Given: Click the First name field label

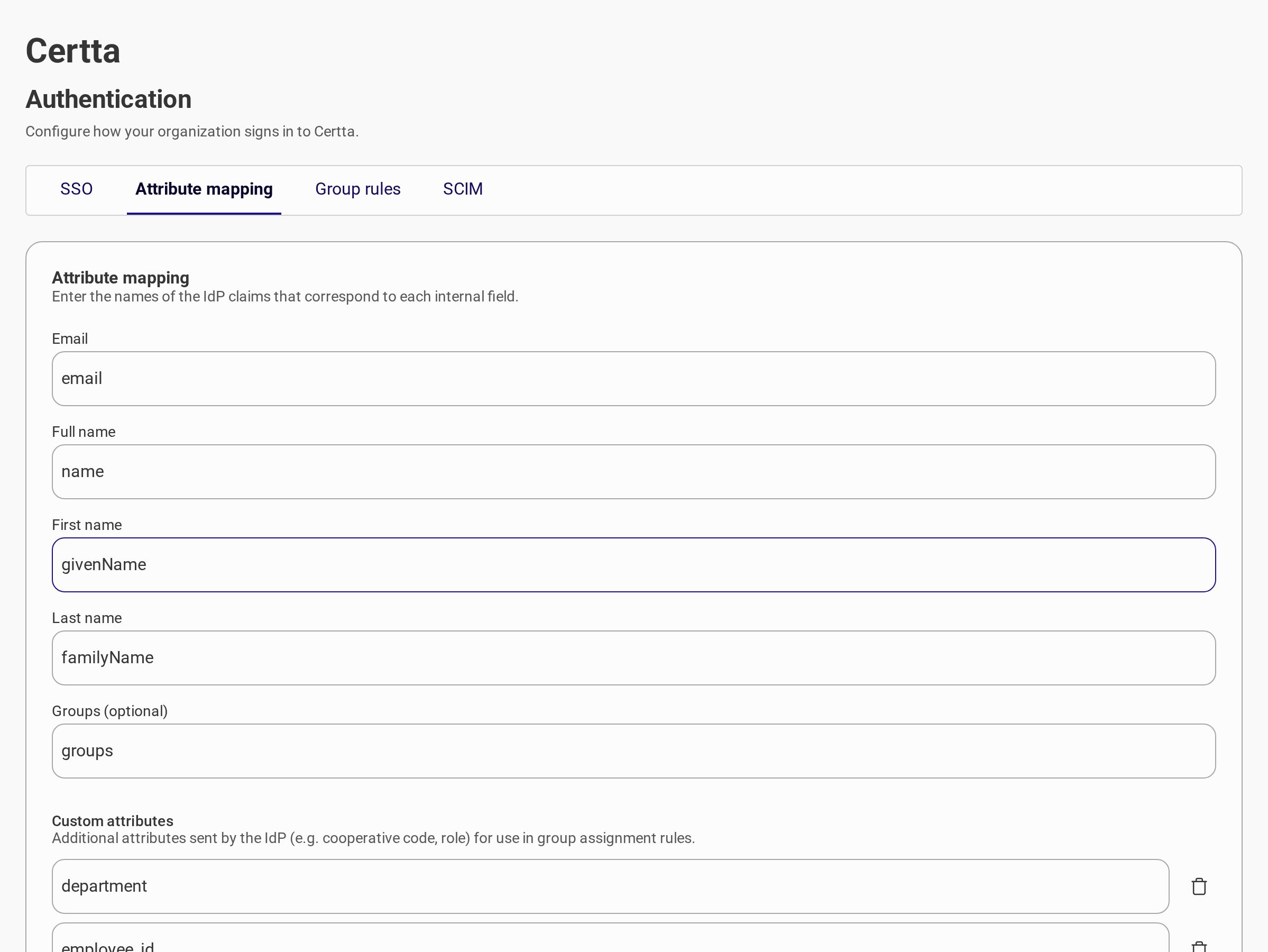Looking at the screenshot, I should coord(87,525).
